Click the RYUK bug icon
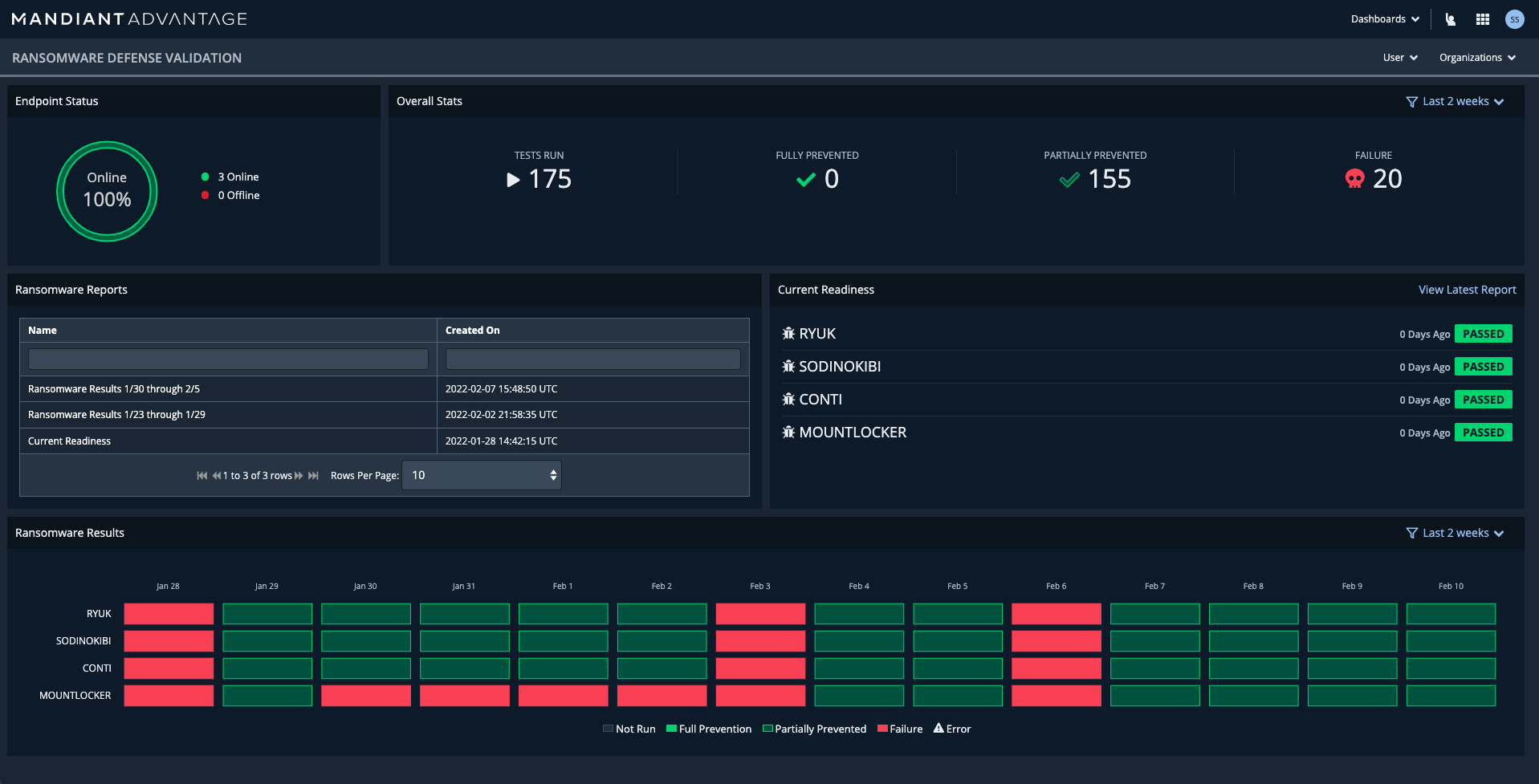 pyautogui.click(x=788, y=333)
